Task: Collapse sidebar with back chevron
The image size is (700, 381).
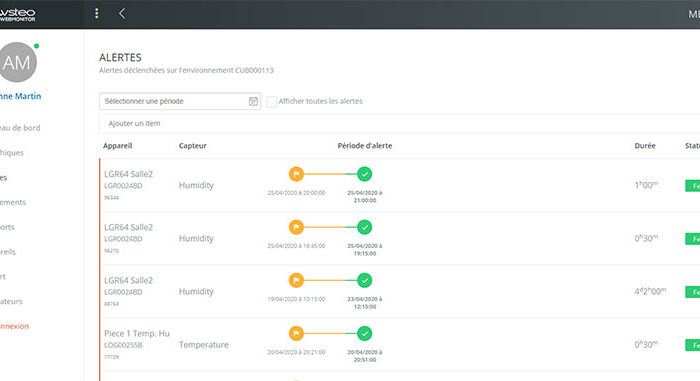Action: tap(121, 13)
